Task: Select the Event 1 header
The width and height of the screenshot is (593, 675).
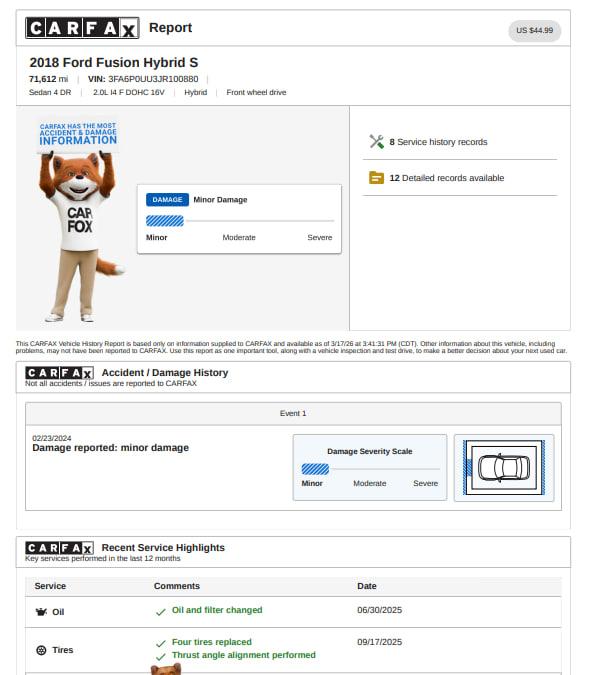Action: point(293,413)
